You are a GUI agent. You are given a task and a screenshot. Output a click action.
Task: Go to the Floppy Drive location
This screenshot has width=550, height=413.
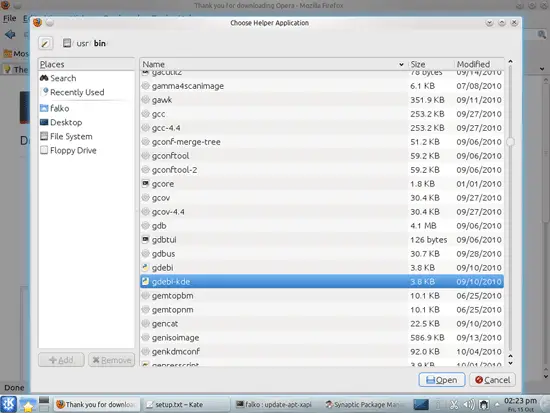point(68,151)
